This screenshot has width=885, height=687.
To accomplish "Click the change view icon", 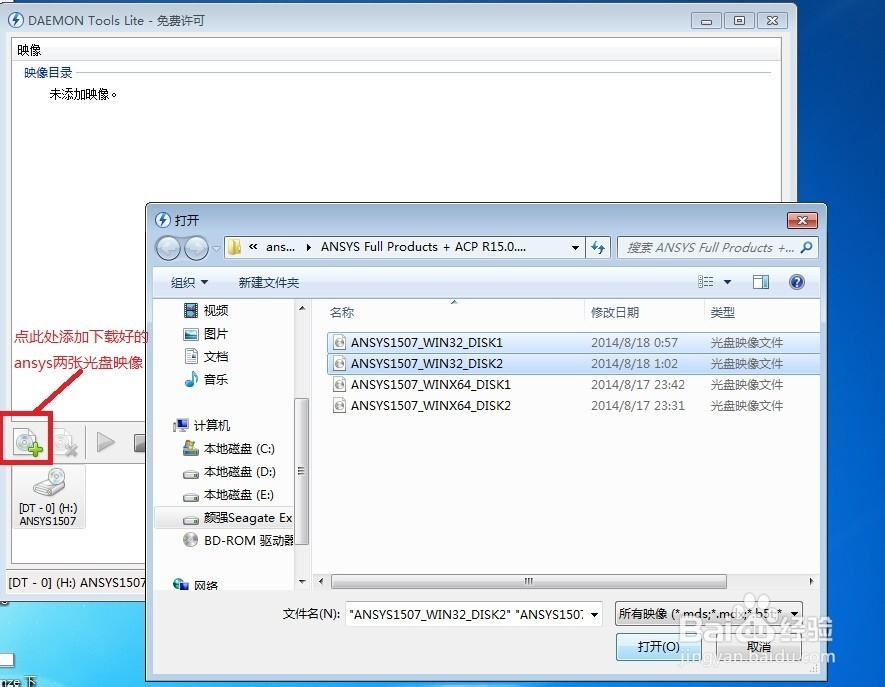I will (706, 281).
